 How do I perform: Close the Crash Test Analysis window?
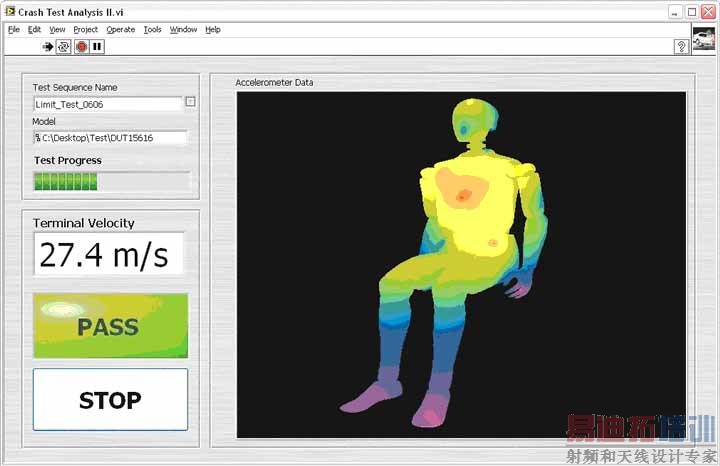[708, 12]
